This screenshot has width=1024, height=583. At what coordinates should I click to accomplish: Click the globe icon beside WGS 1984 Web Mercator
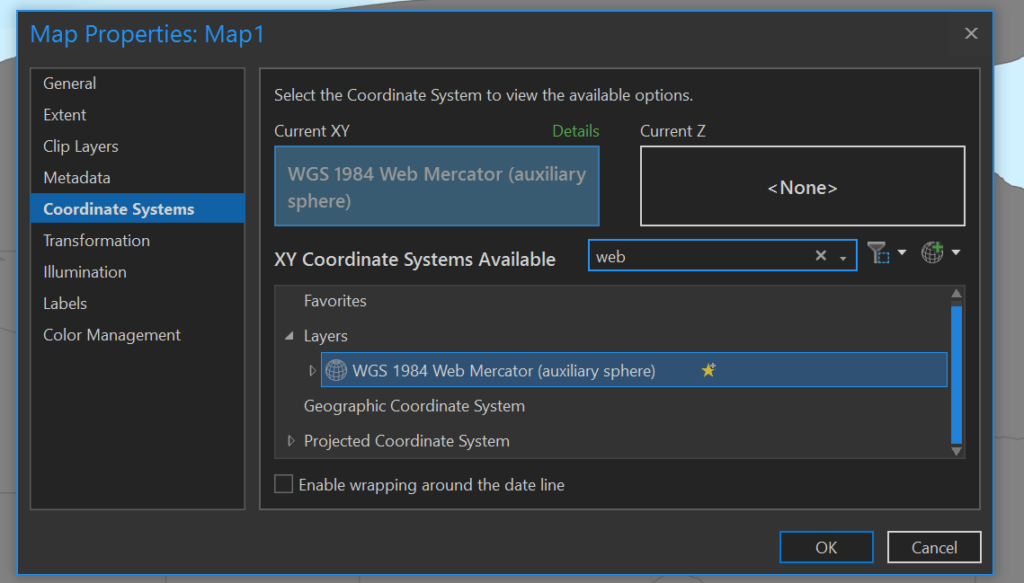point(336,370)
